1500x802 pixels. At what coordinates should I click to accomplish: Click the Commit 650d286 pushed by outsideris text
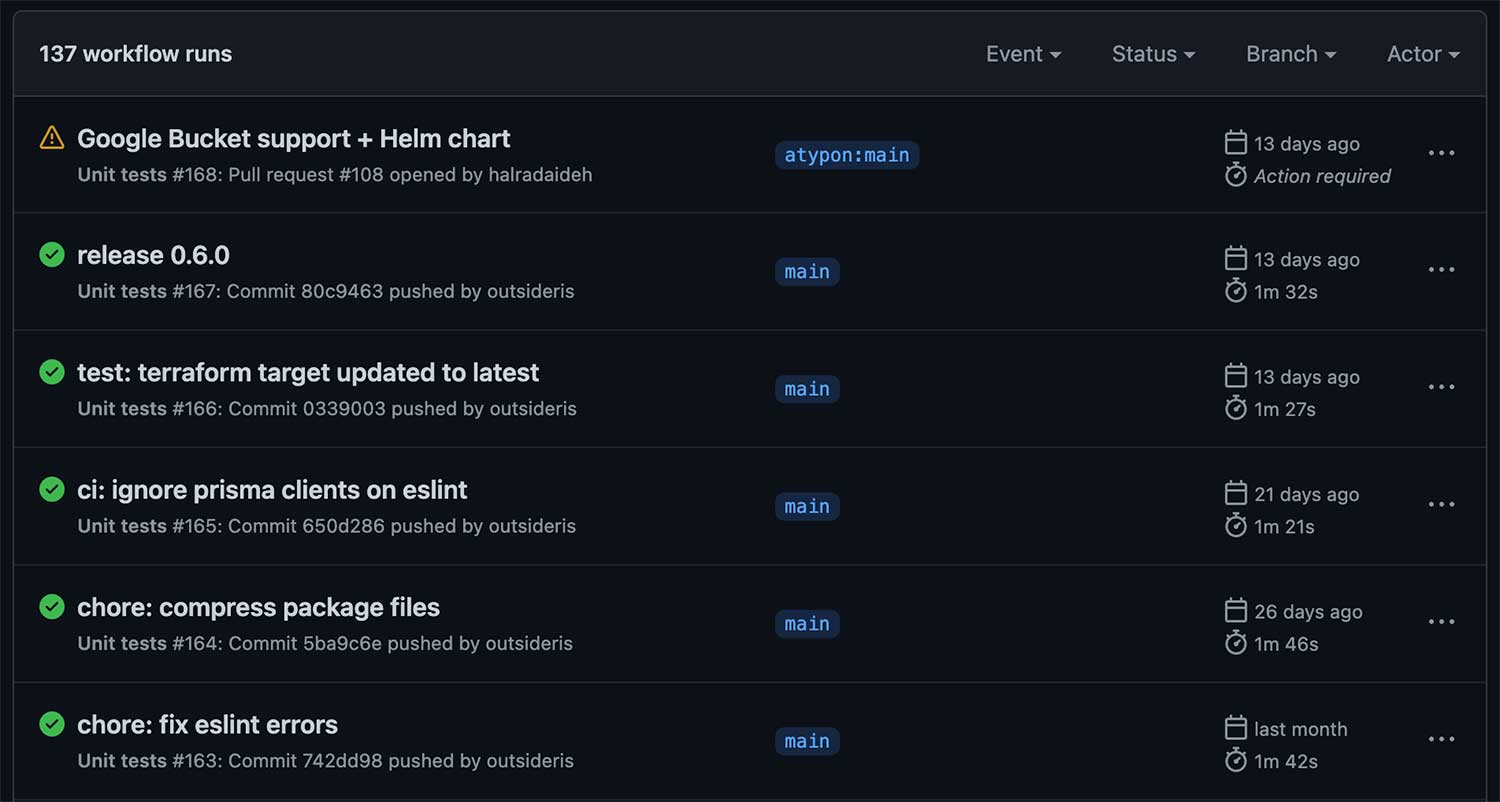click(402, 526)
